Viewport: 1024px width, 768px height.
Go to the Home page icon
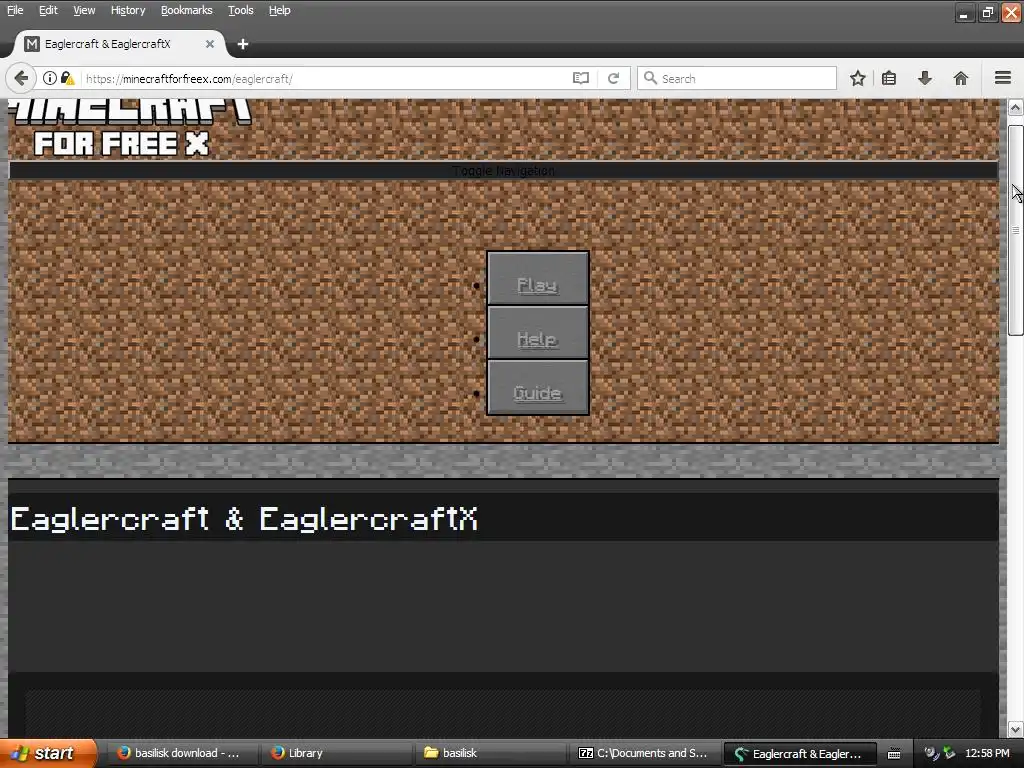[x=961, y=78]
